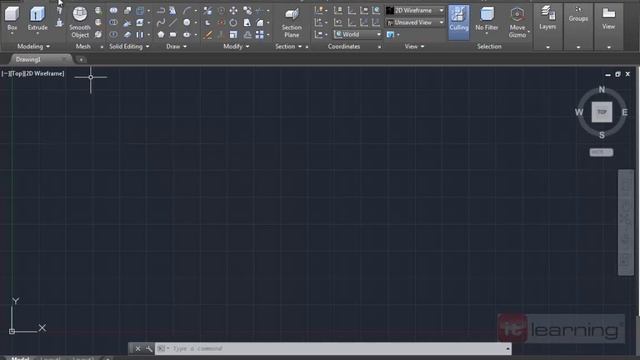Open the [Top] view controls menu
640x360 pixels.
click(x=16, y=73)
